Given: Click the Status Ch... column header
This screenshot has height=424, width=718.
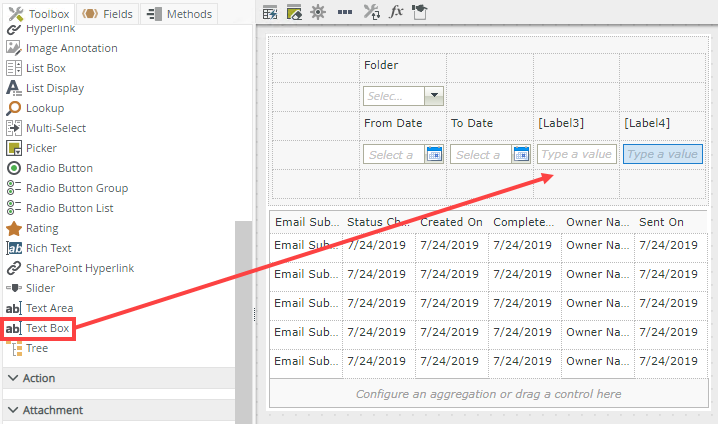Looking at the screenshot, I should tap(379, 222).
